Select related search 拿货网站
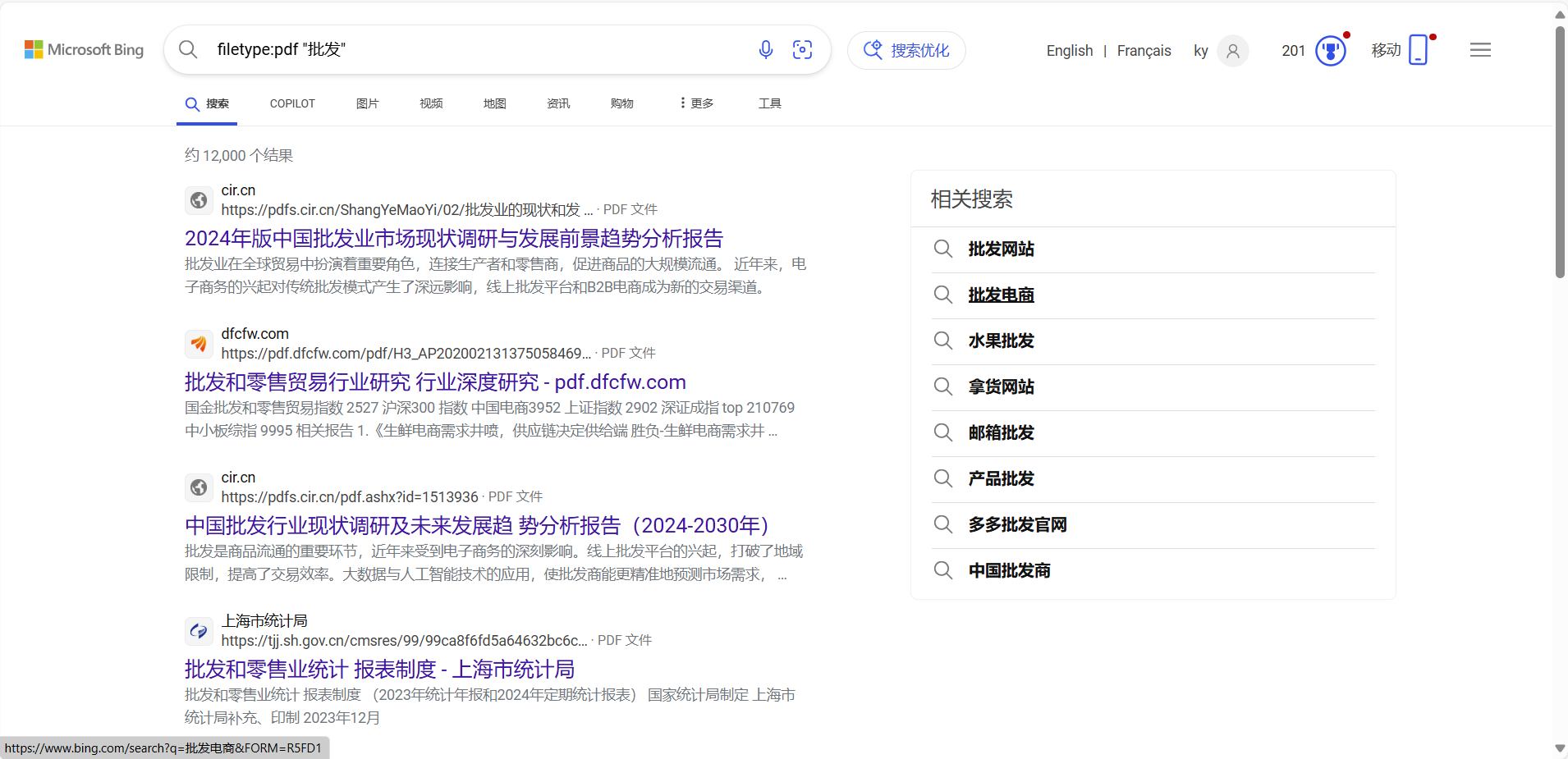The width and height of the screenshot is (1568, 759). pos(1001,387)
